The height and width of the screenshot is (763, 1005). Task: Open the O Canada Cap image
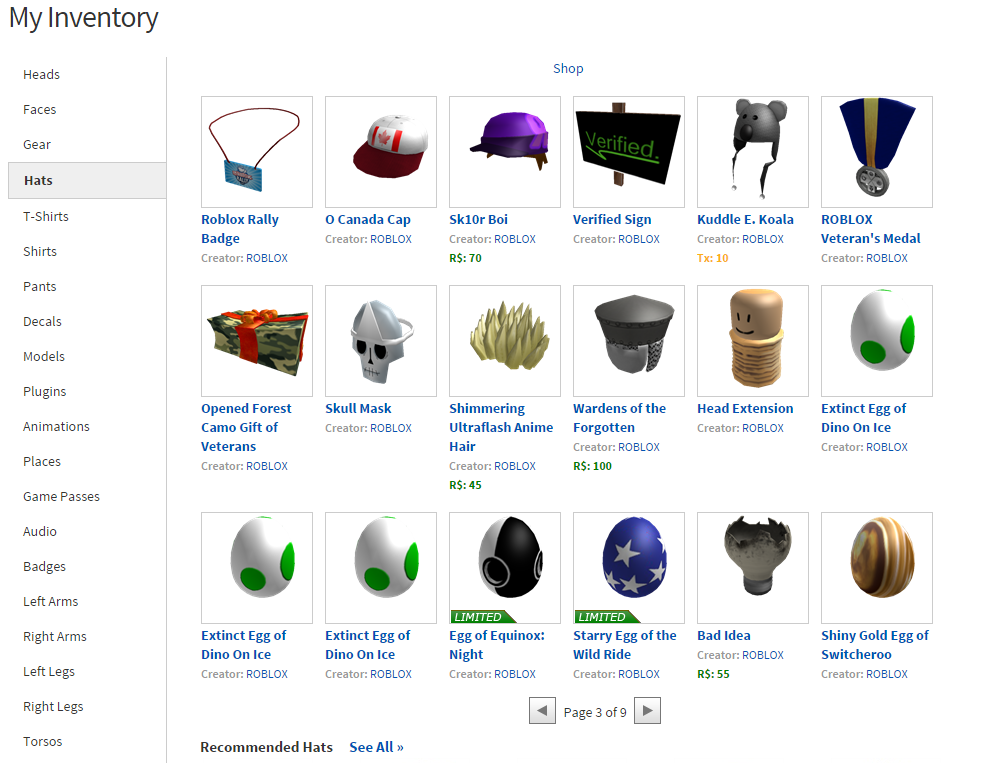click(381, 152)
